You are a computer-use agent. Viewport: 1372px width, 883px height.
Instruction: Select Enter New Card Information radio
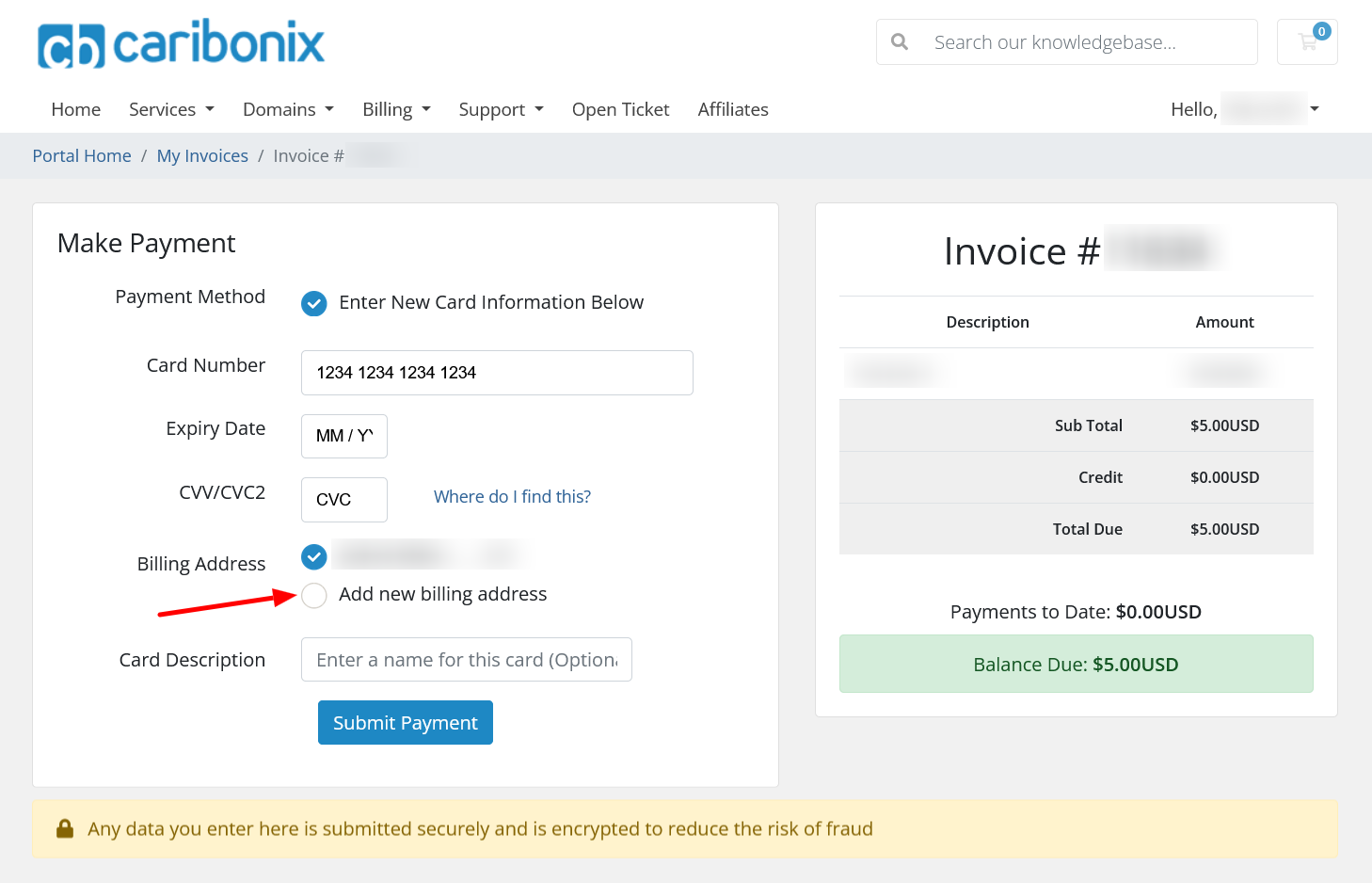tap(314, 303)
